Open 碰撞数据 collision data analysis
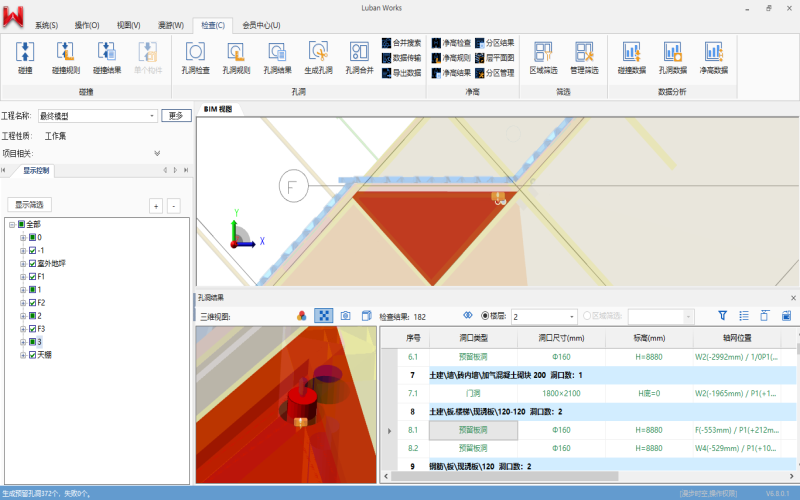The width and height of the screenshot is (800, 500). pos(632,58)
